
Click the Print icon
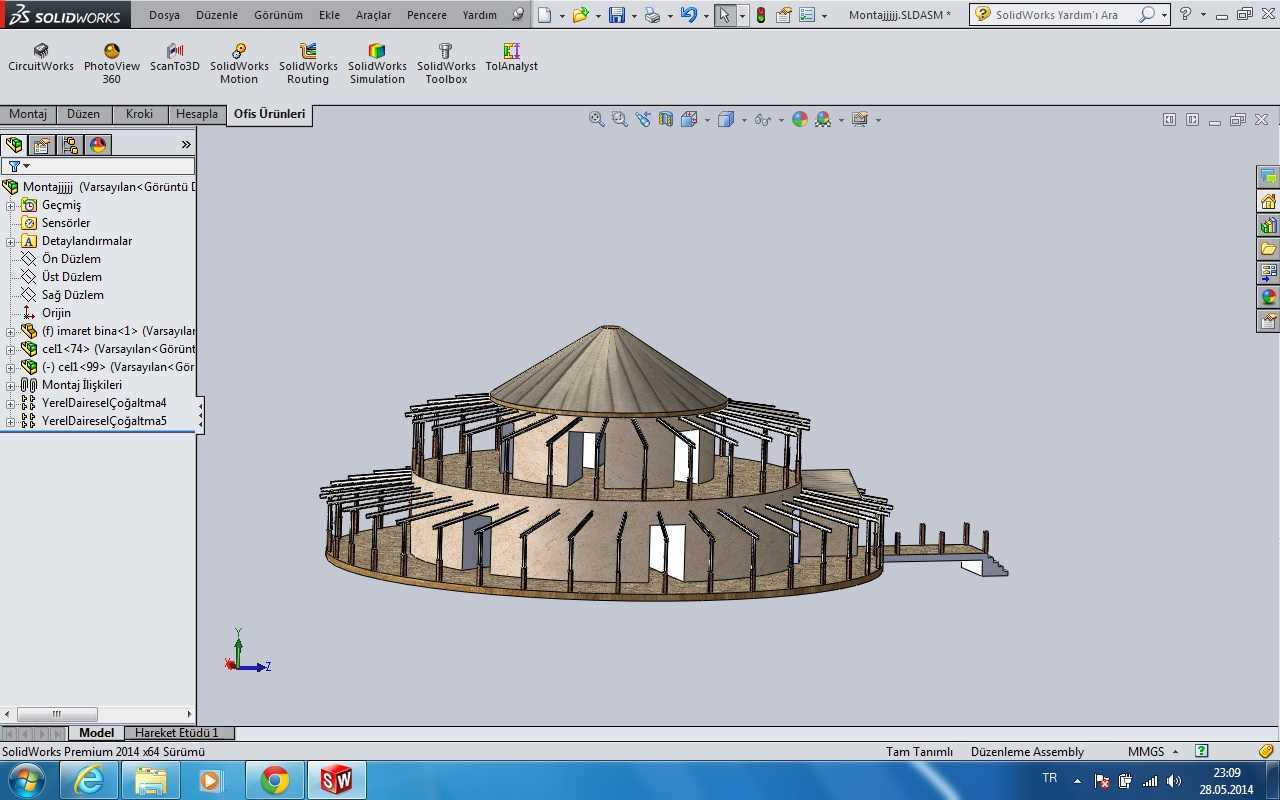pyautogui.click(x=652, y=15)
